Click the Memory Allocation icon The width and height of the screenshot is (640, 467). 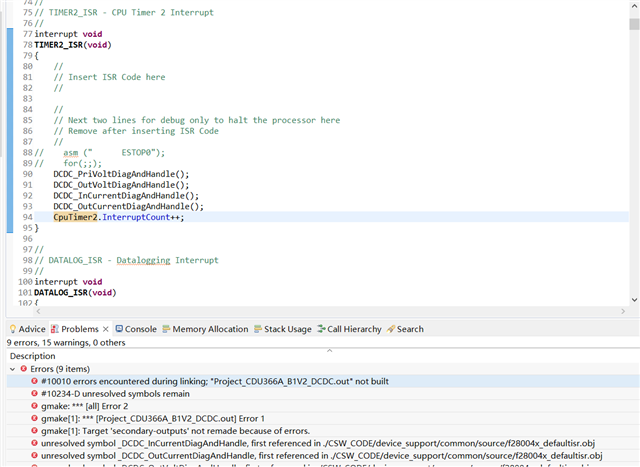166,329
